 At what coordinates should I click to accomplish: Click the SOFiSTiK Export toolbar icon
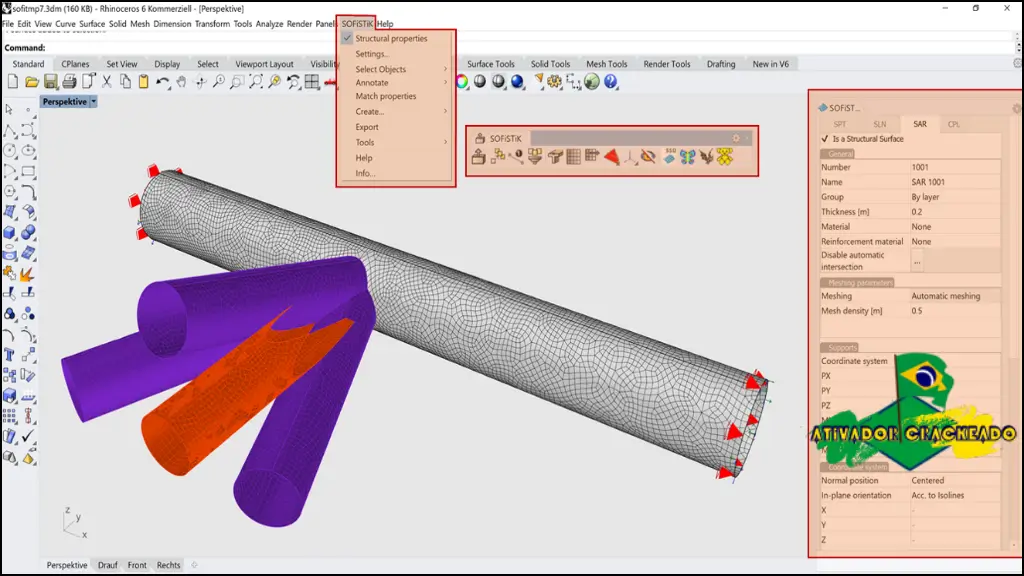[479, 157]
